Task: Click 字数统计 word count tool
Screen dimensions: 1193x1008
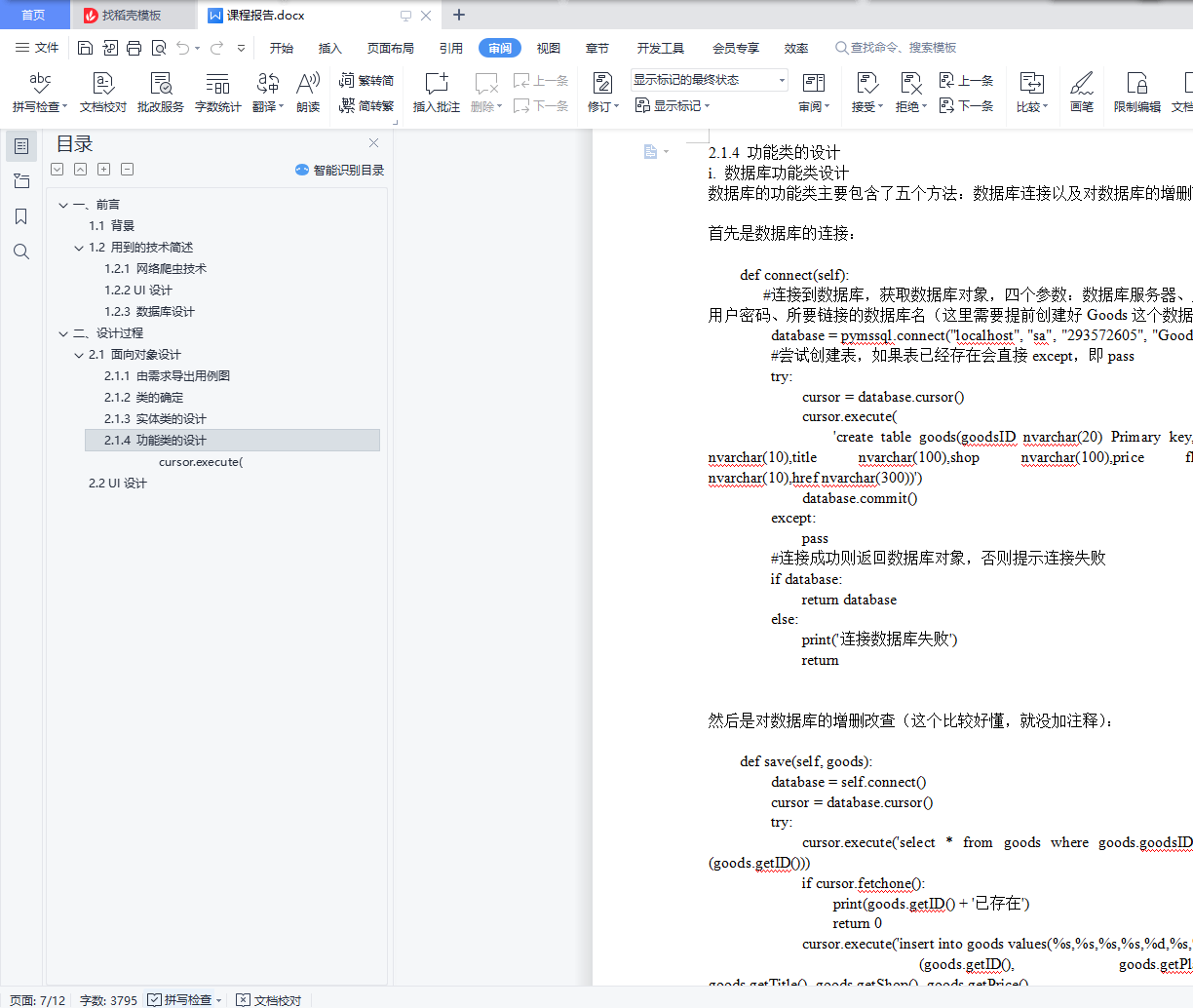Action: tap(217, 93)
